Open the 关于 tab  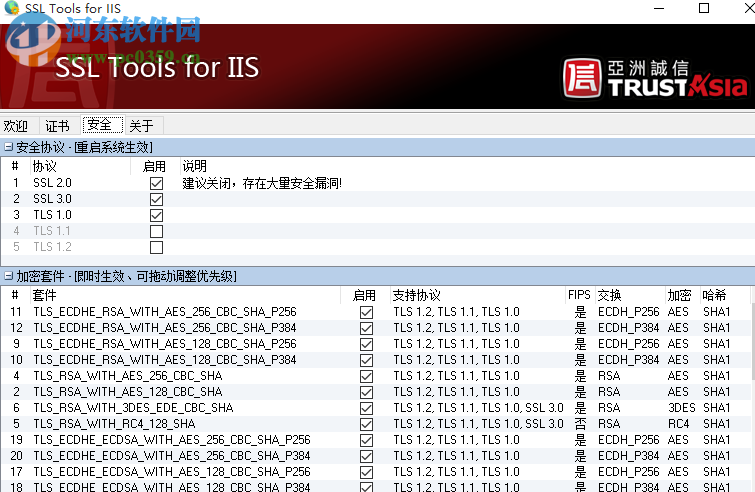142,126
